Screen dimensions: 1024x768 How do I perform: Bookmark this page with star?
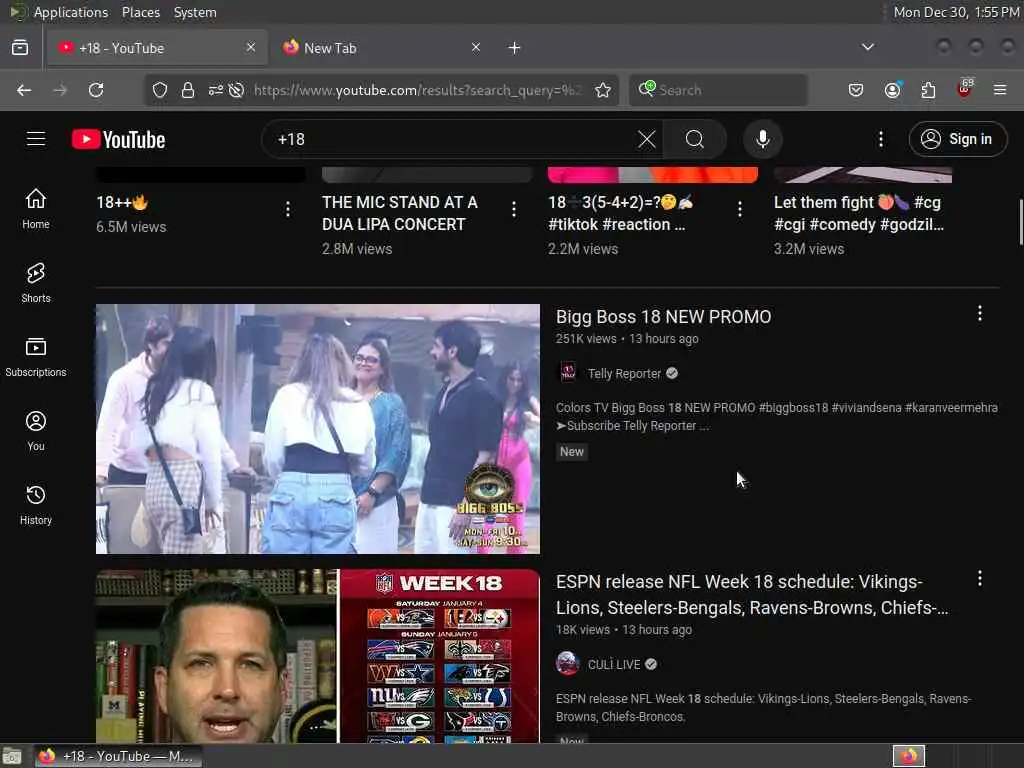[x=603, y=90]
